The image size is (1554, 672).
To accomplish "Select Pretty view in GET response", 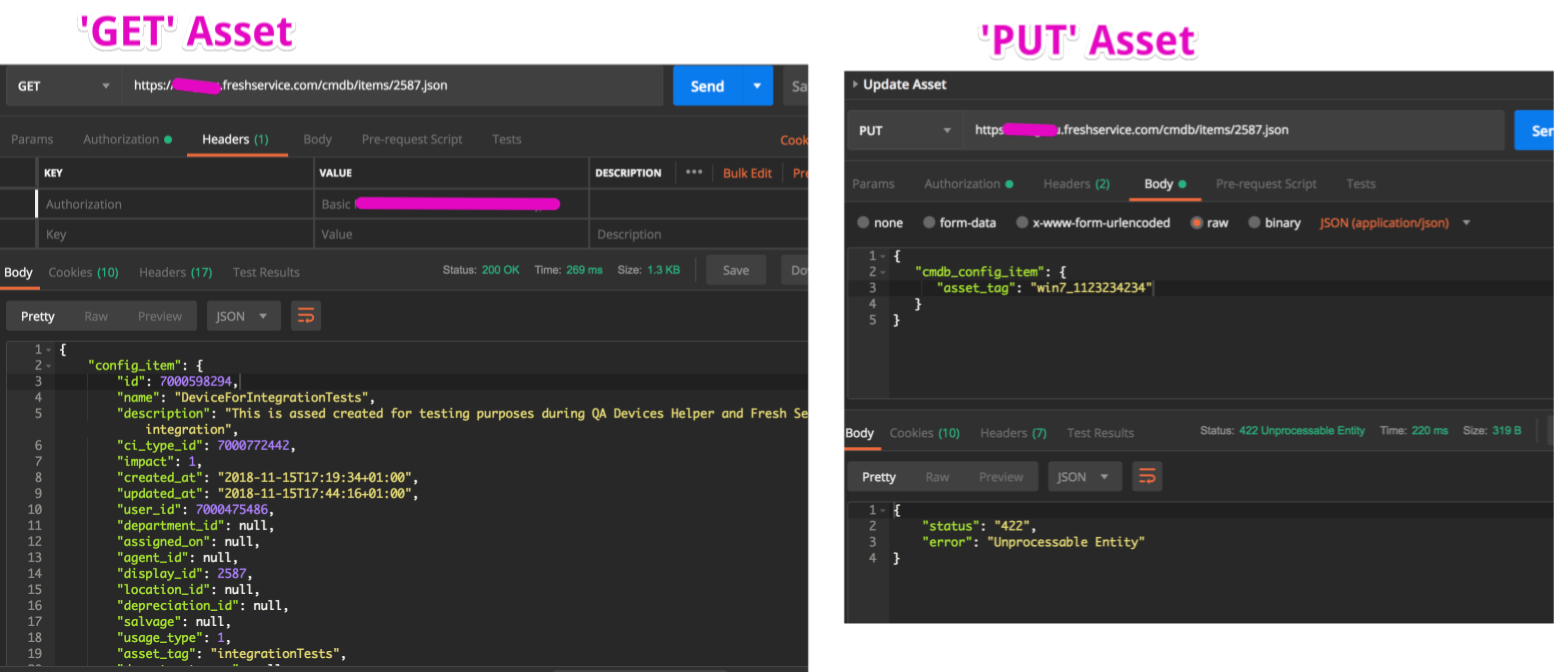I will click(x=38, y=316).
